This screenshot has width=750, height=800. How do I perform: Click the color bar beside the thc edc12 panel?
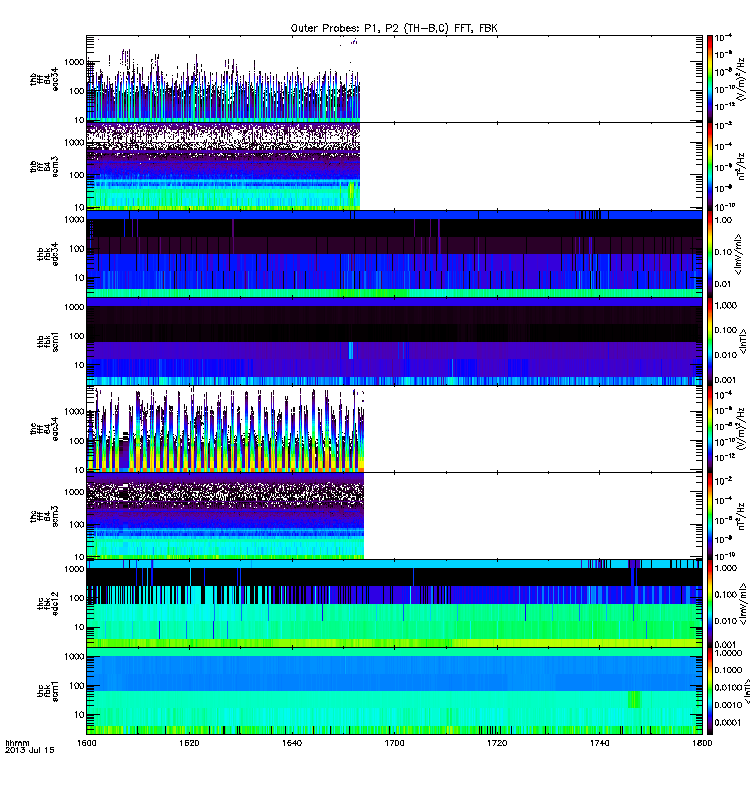709,604
